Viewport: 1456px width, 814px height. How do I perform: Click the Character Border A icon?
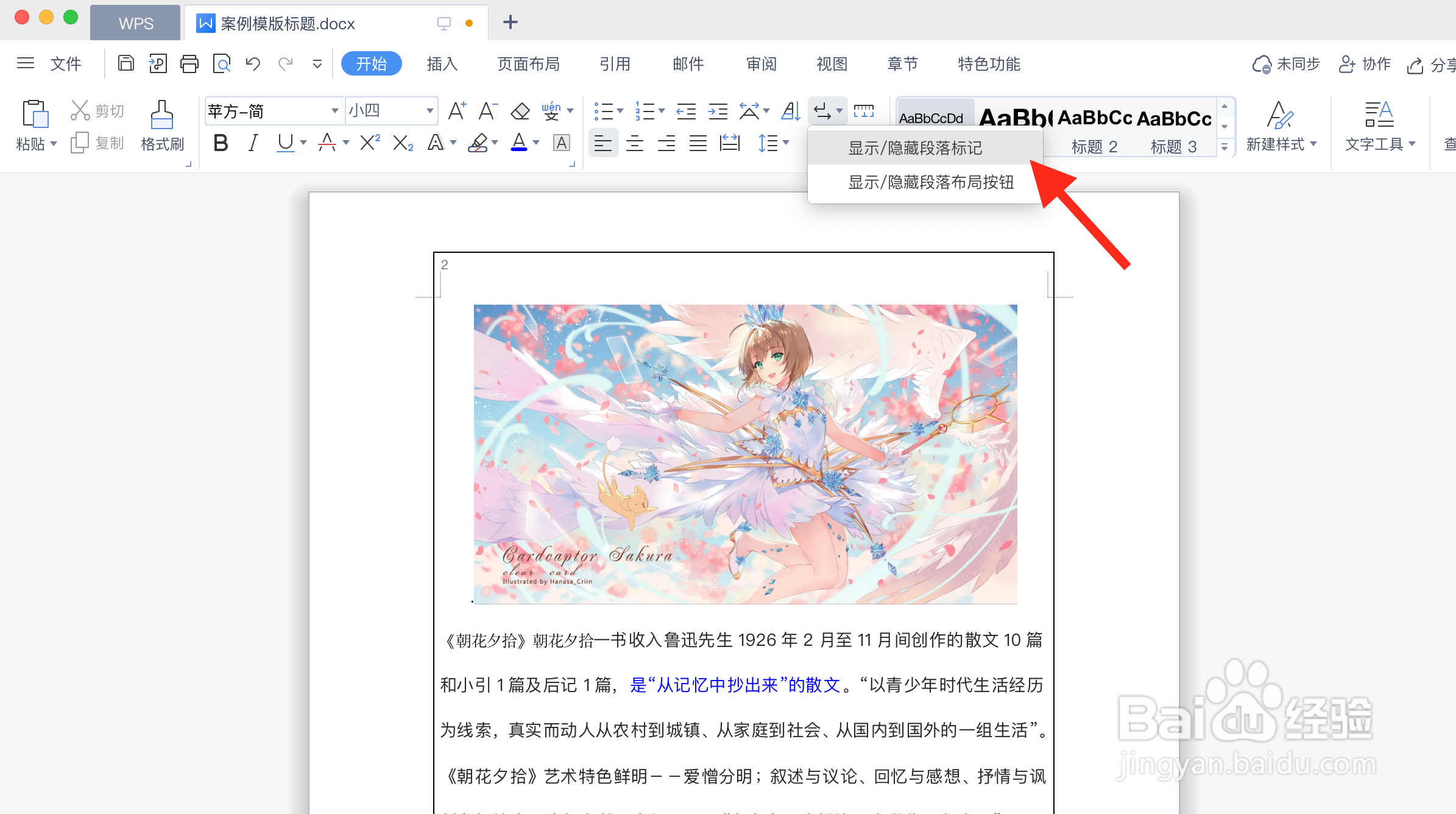(562, 143)
